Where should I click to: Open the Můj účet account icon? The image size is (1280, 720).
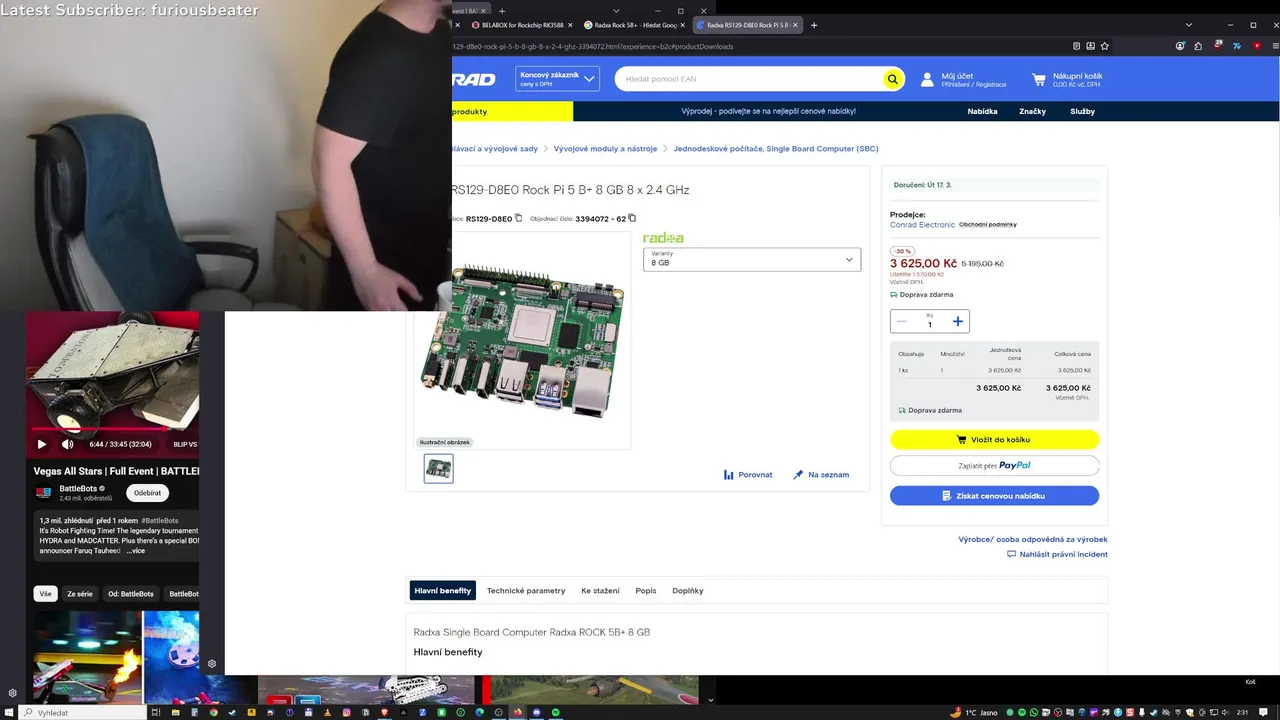pyautogui.click(x=927, y=79)
